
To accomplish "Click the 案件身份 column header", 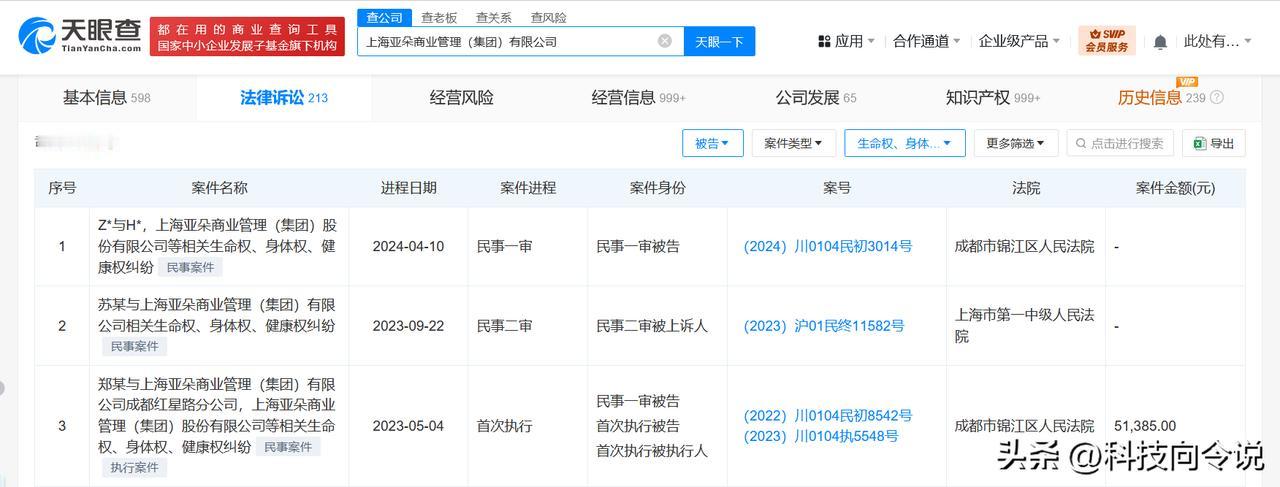I will pos(657,188).
